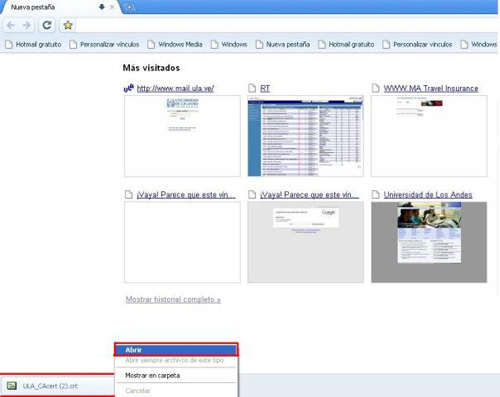Open second Personalizar vínculos bookmark
500x397 pixels.
click(x=417, y=44)
